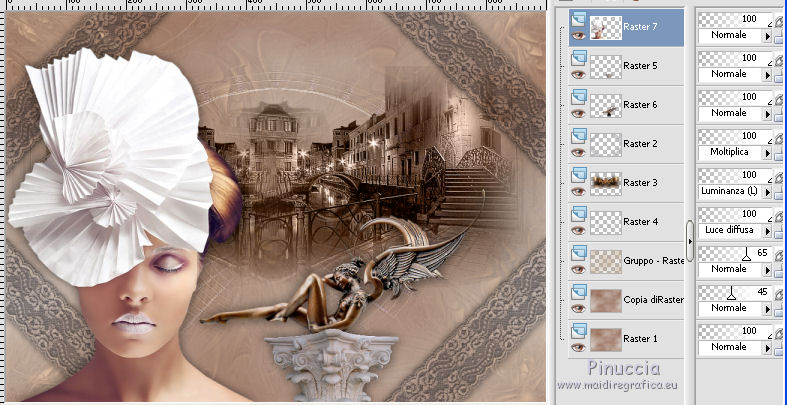The image size is (787, 405).
Task: Click raster layer type icon of Raster 3
Action: tap(579, 175)
